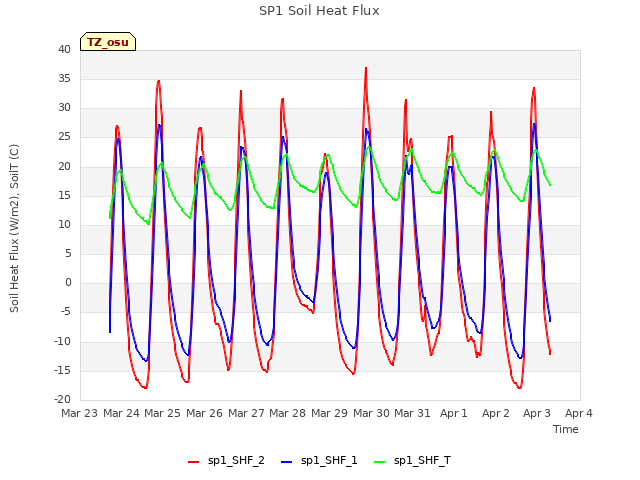Click the red curve's highest peak near Mar 30
Screen dimensions: 640x480
366,68
